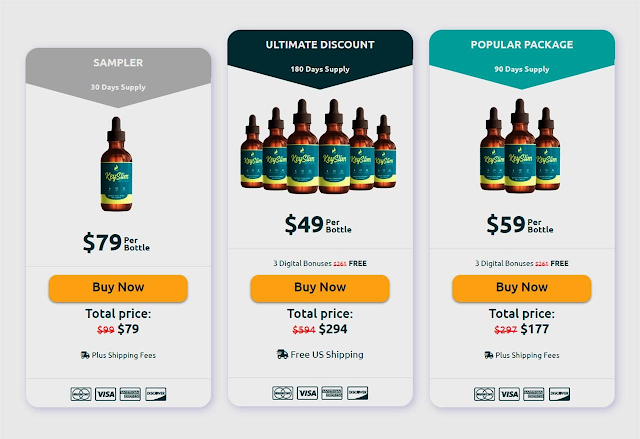Click the Mastercard icon in Popular Package card
640x439 pixels.
click(484, 394)
